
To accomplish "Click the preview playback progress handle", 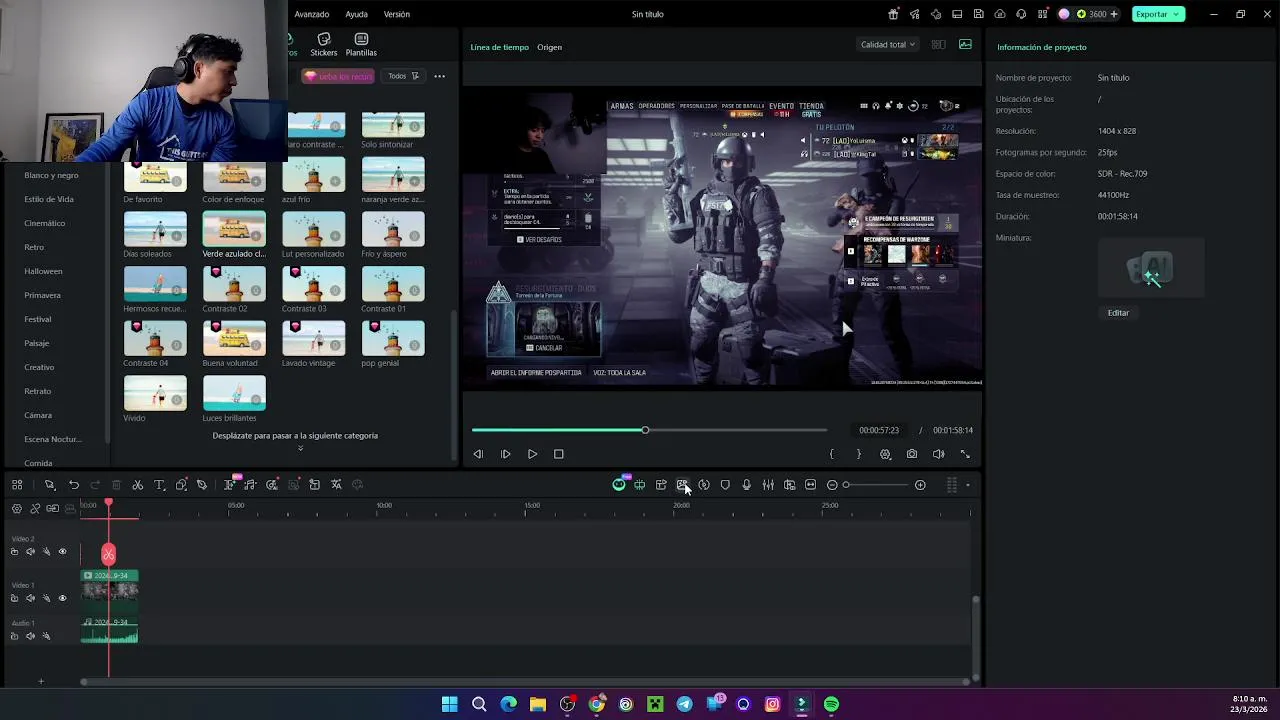I will click(x=645, y=430).
